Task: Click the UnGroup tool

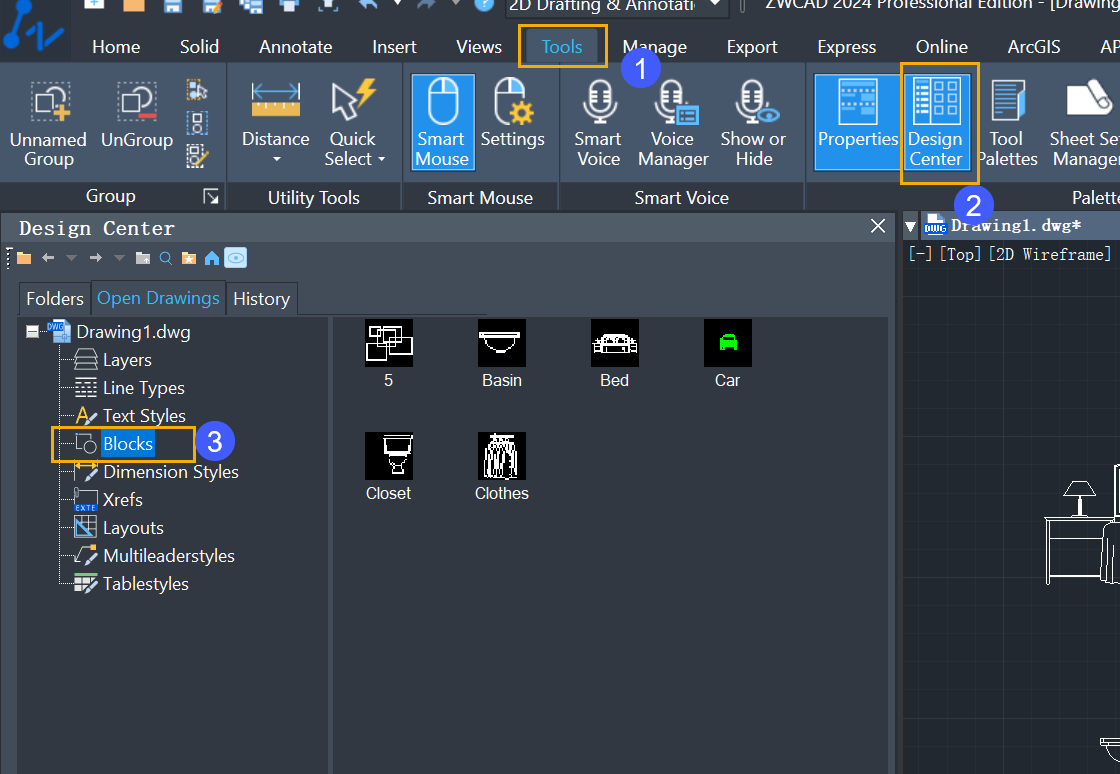Action: click(x=137, y=116)
